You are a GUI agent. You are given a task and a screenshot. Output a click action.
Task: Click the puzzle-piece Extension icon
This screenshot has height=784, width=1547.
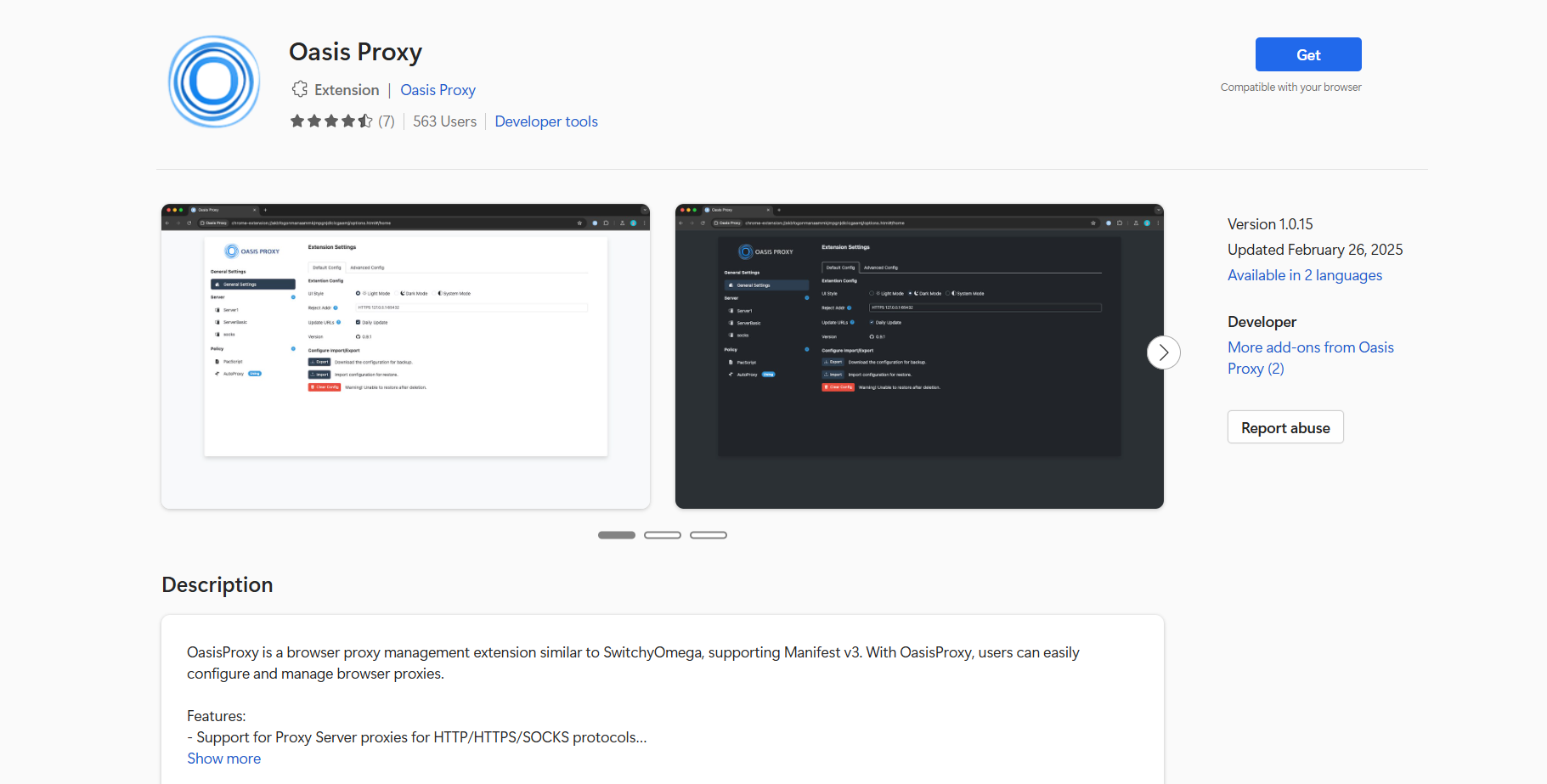(299, 89)
